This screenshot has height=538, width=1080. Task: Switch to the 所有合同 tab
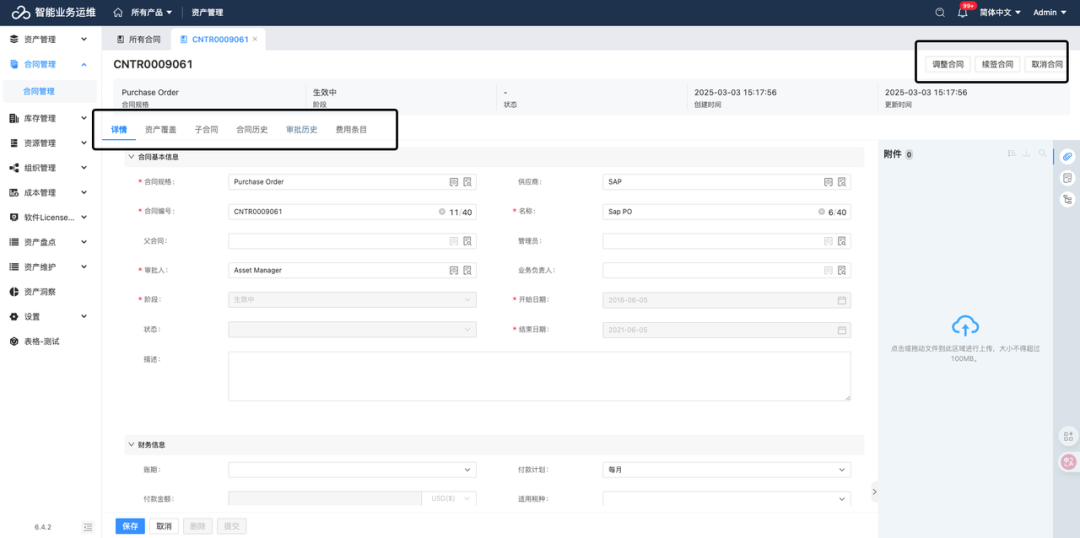point(138,39)
